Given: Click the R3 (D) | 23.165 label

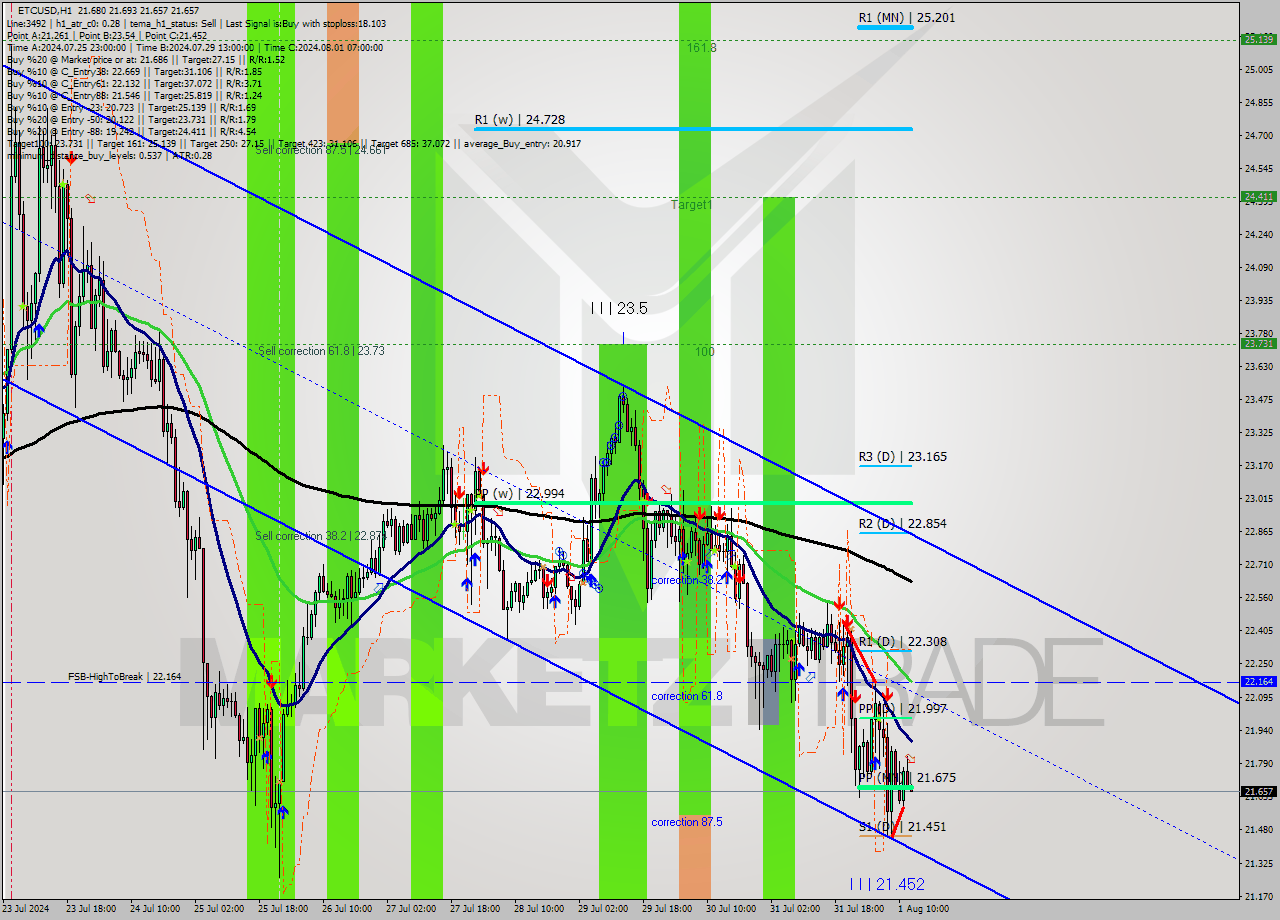Looking at the screenshot, I should tap(902, 456).
